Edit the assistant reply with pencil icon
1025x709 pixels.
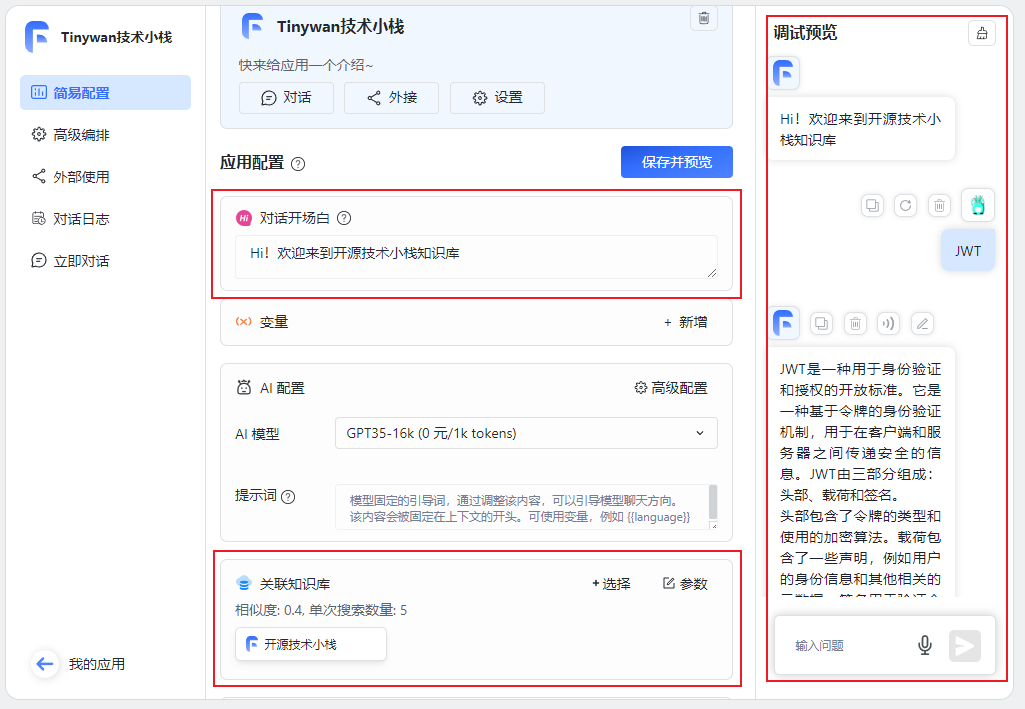(x=921, y=323)
